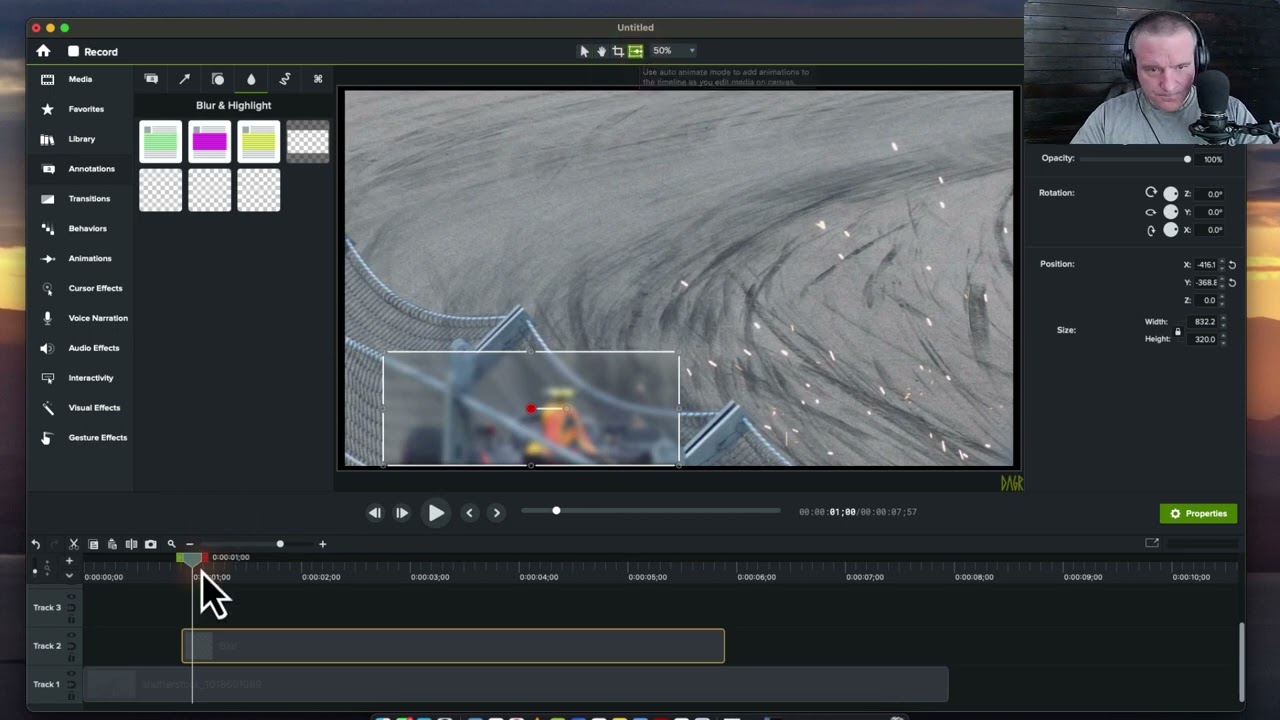Select the Pan hand tool
1280x720 pixels.
(x=601, y=51)
